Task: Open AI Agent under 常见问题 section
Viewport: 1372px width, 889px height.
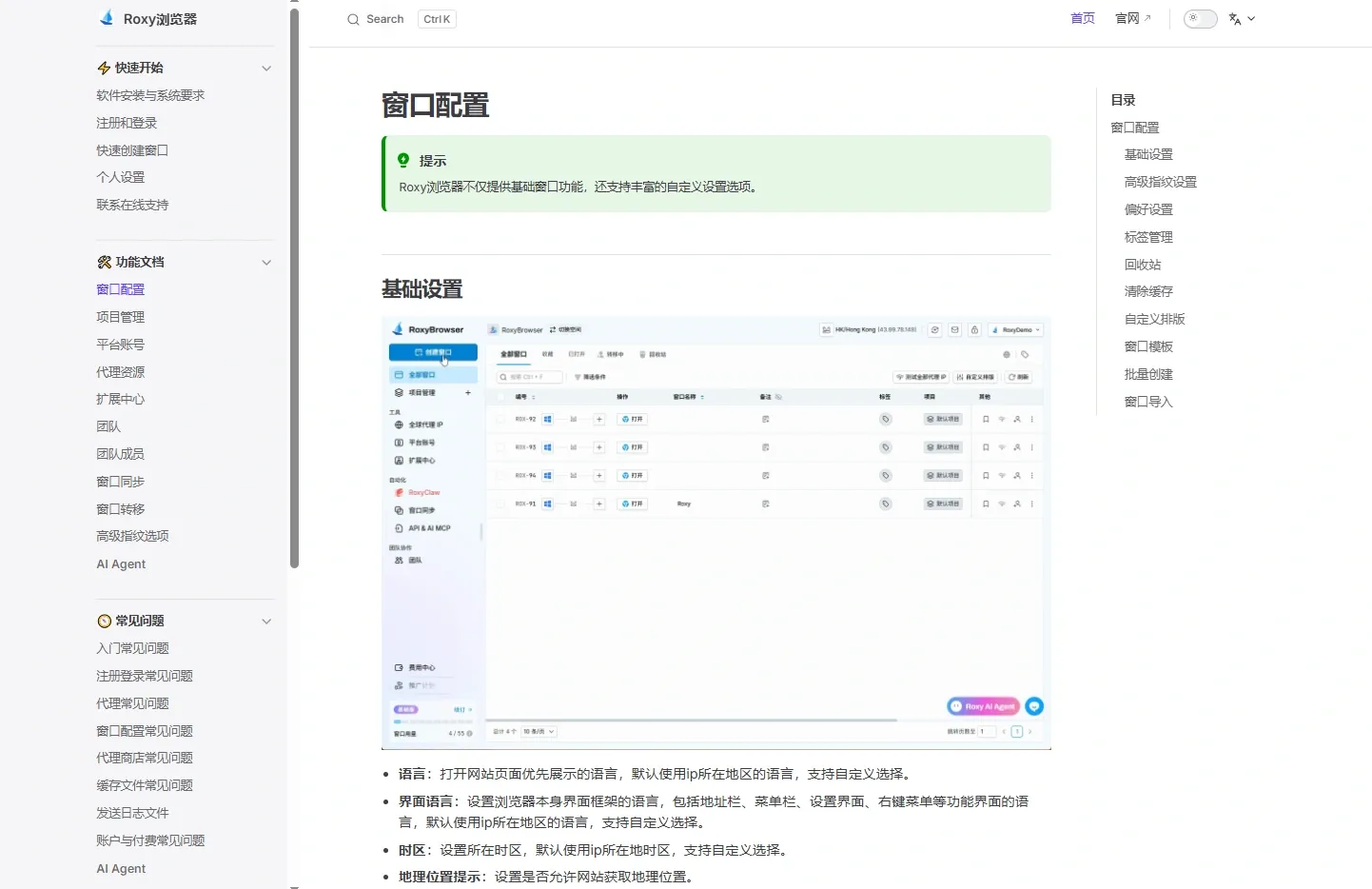Action: click(x=121, y=869)
